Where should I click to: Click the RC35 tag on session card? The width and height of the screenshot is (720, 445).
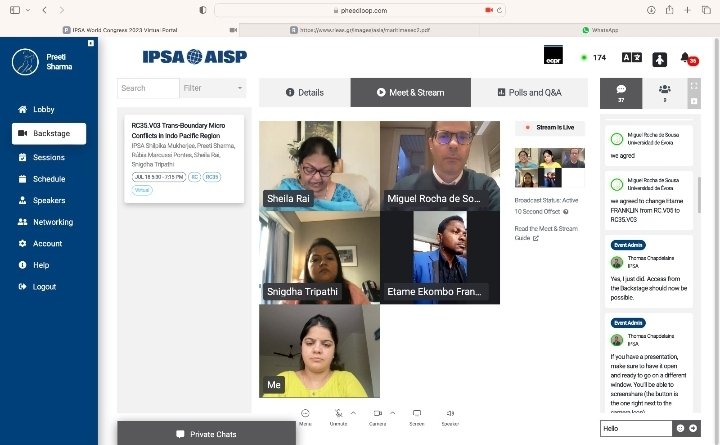212,177
